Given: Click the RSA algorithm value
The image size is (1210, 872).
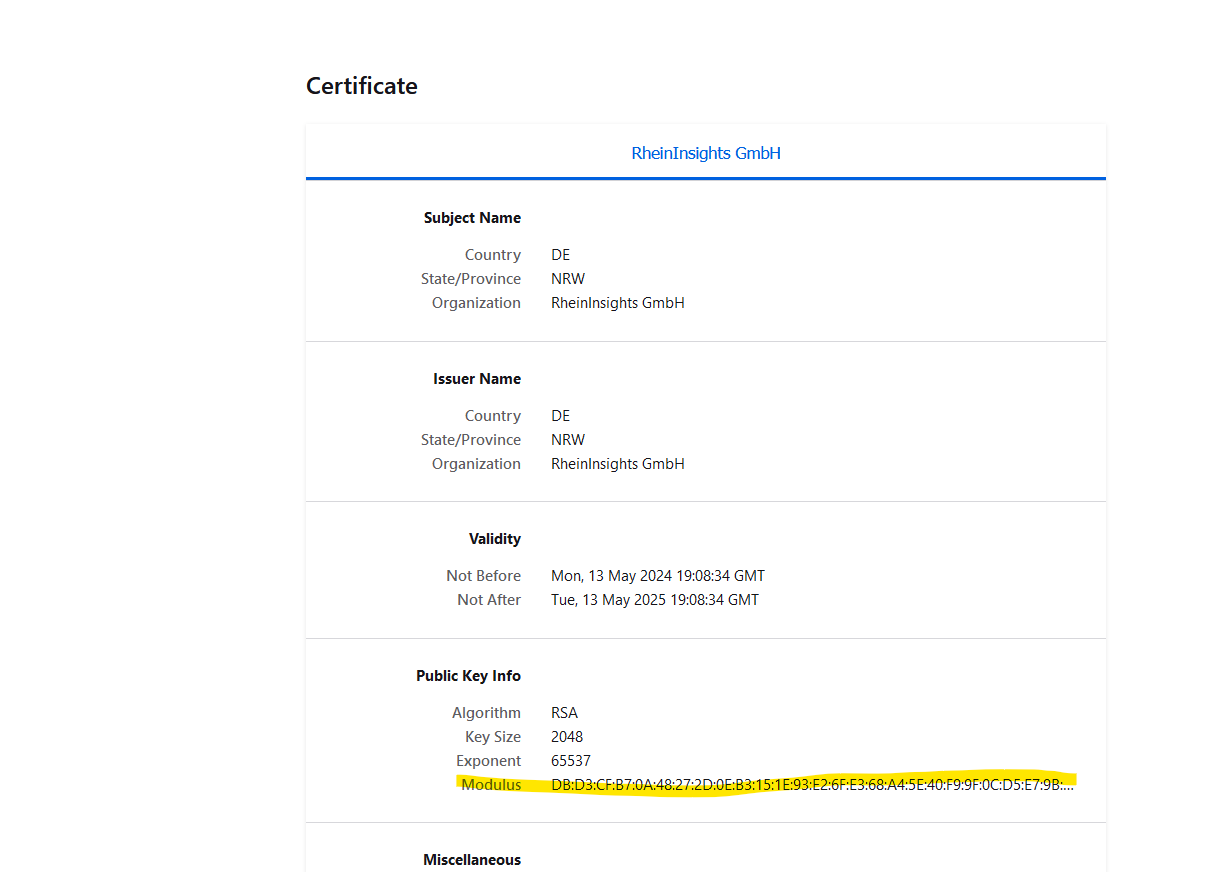Looking at the screenshot, I should 564,713.
